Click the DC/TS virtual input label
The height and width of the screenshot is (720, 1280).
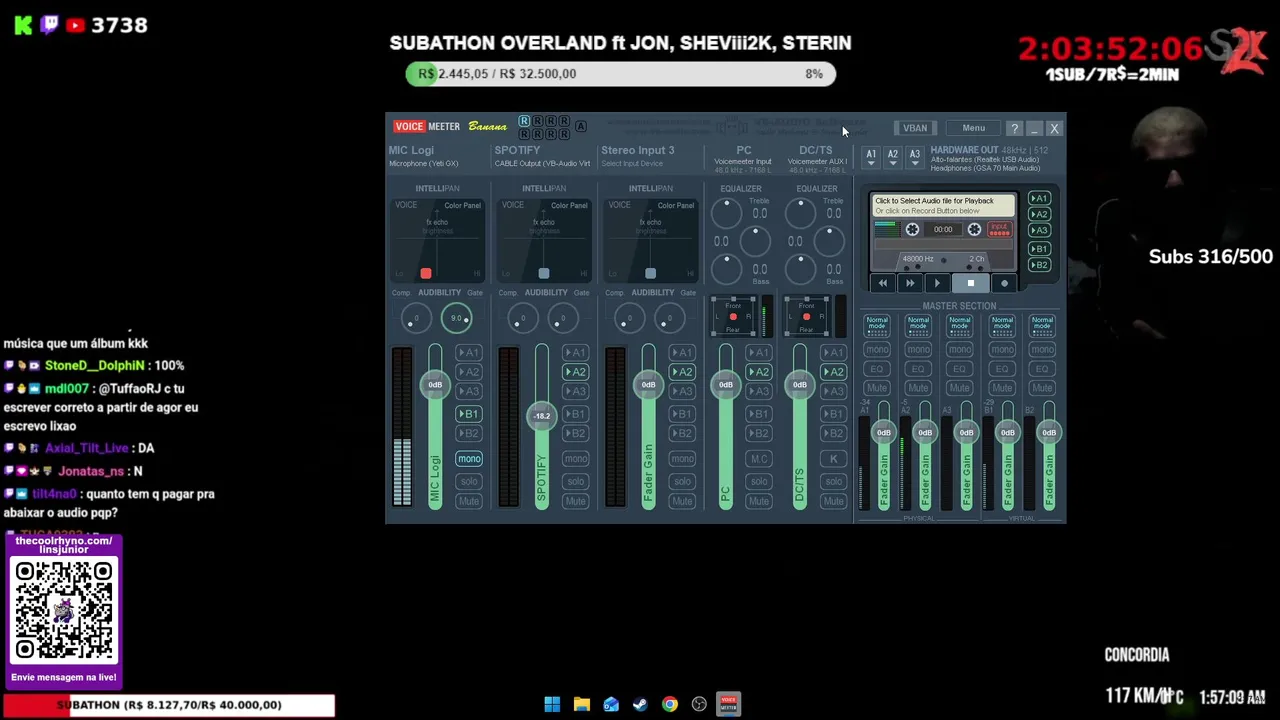816,150
